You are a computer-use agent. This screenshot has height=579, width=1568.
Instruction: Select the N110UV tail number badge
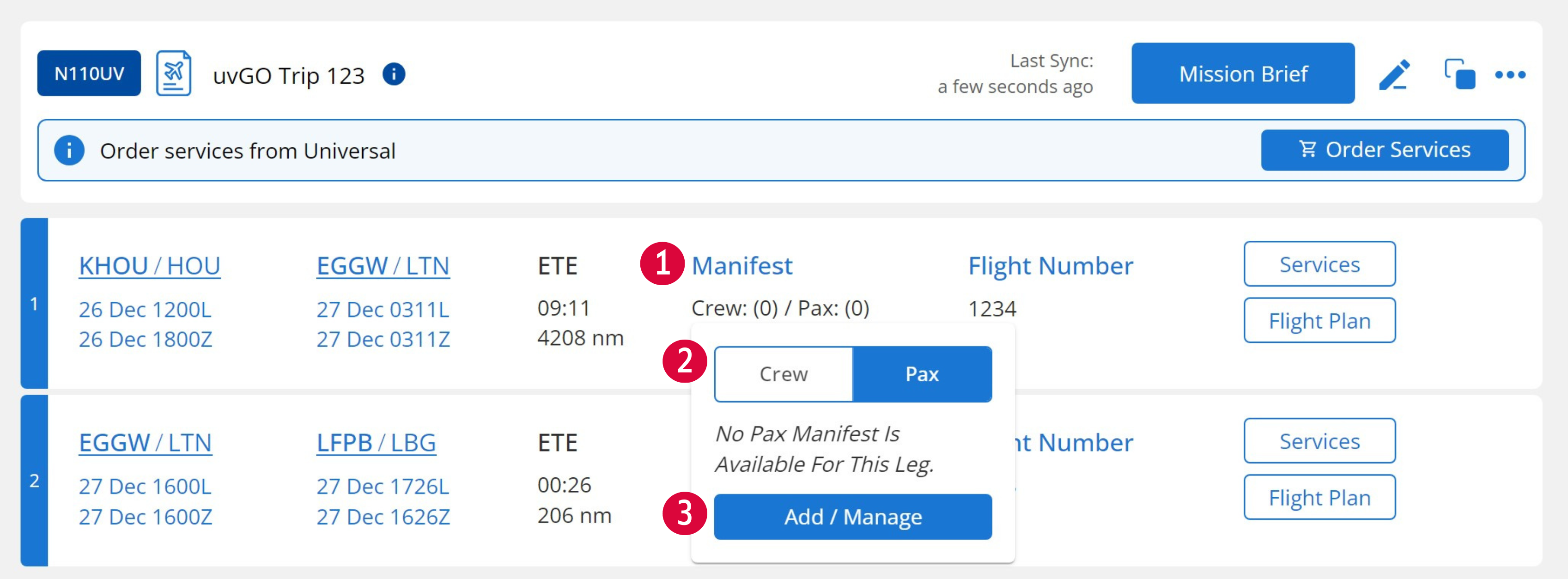pos(88,73)
